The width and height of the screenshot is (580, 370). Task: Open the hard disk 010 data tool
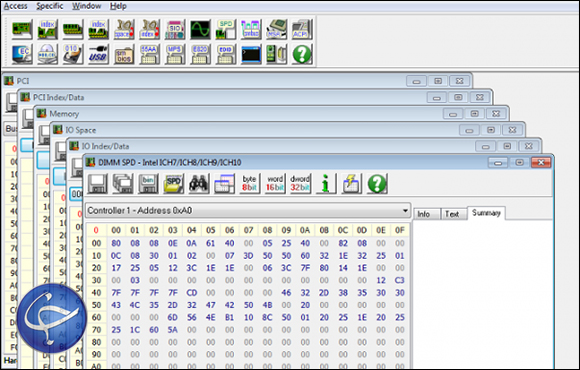point(73,54)
